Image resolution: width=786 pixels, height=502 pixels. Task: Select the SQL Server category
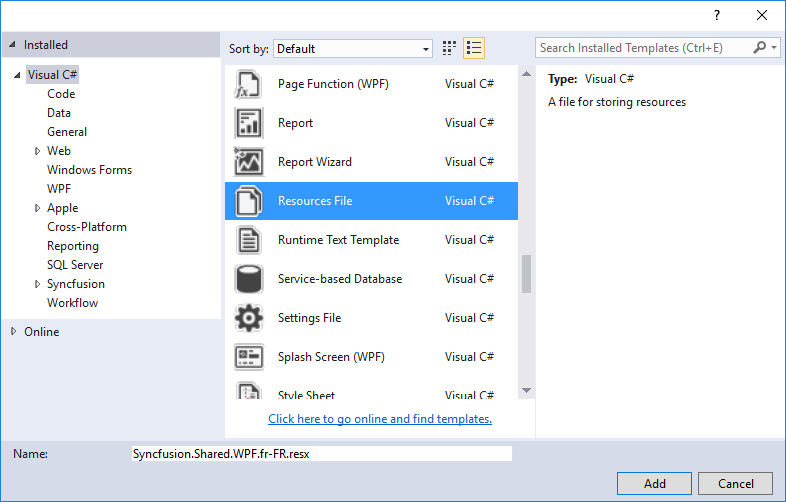point(75,265)
